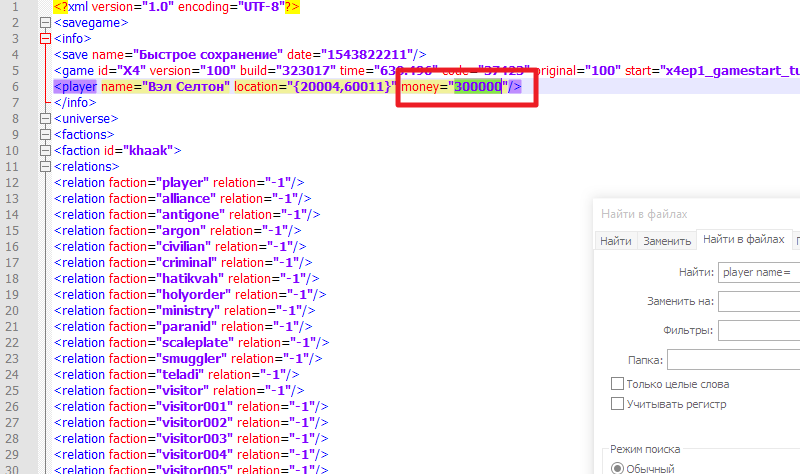Click line number 6 in the margin

pyautogui.click(x=15, y=87)
